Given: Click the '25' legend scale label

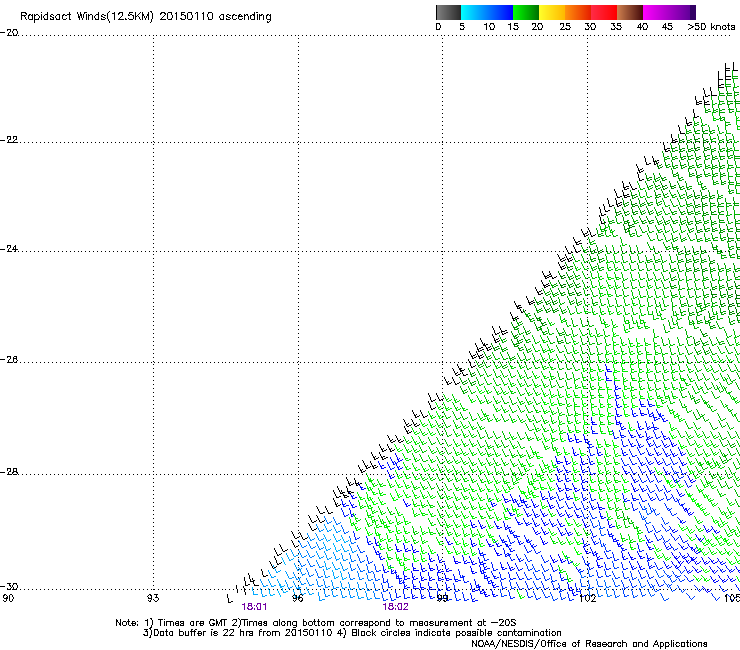Looking at the screenshot, I should (x=565, y=27).
